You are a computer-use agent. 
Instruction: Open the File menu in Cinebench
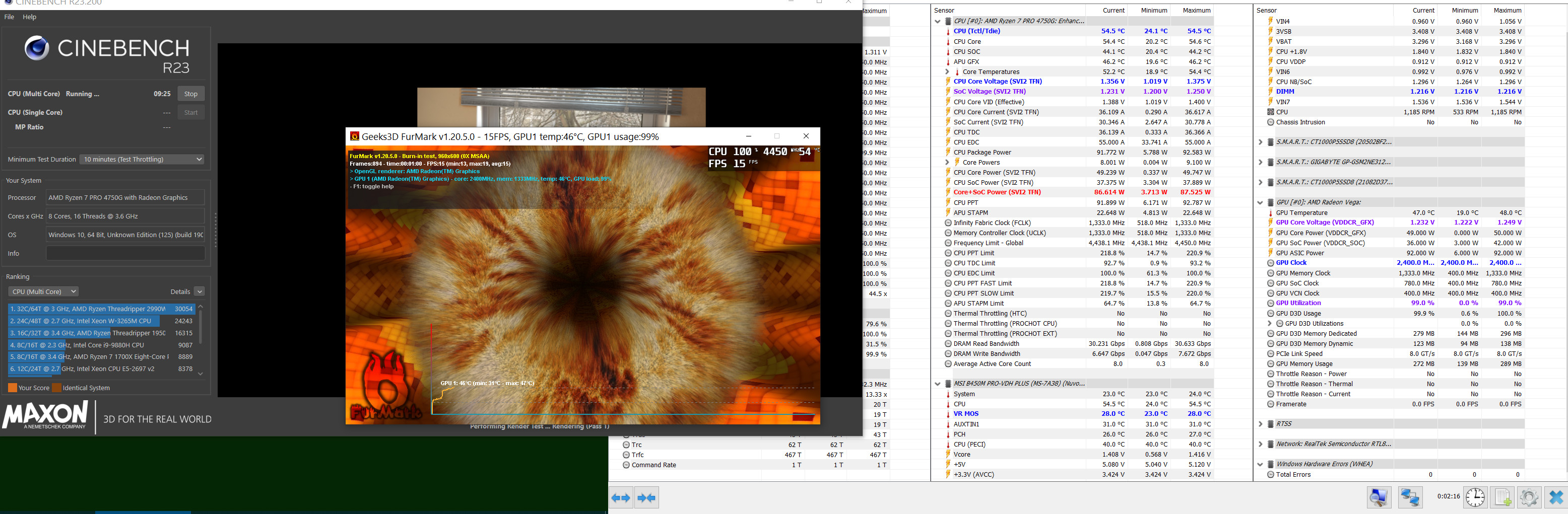click(x=9, y=17)
